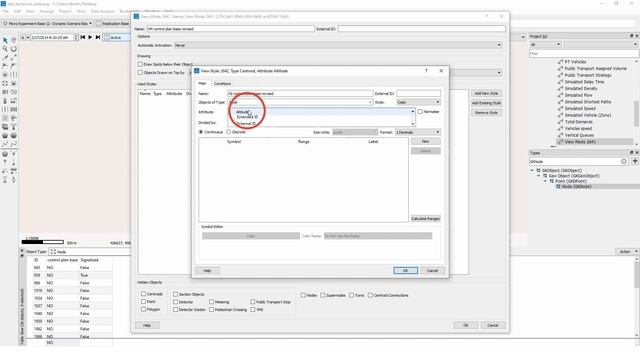640x360 pixels.
Task: Click the Node (GKNode) type icon
Action: (x=558, y=187)
